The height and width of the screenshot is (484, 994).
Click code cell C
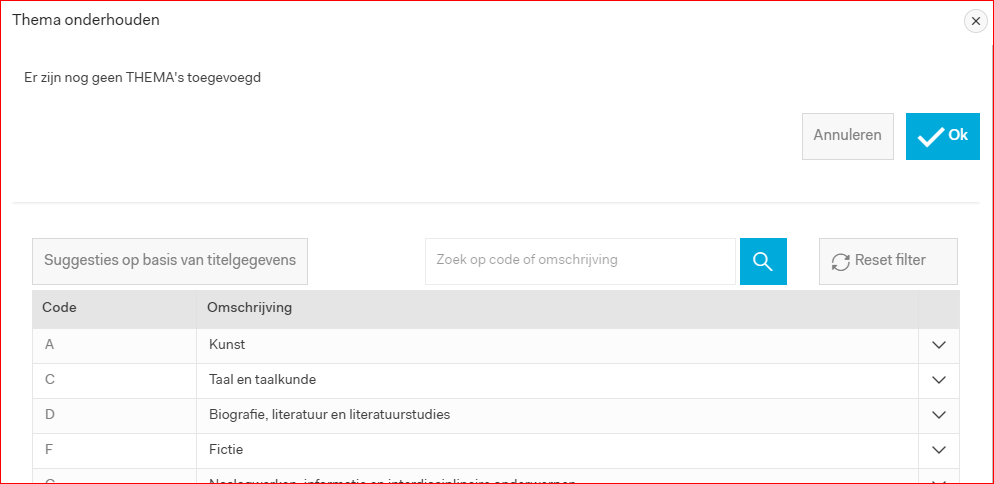(x=115, y=380)
